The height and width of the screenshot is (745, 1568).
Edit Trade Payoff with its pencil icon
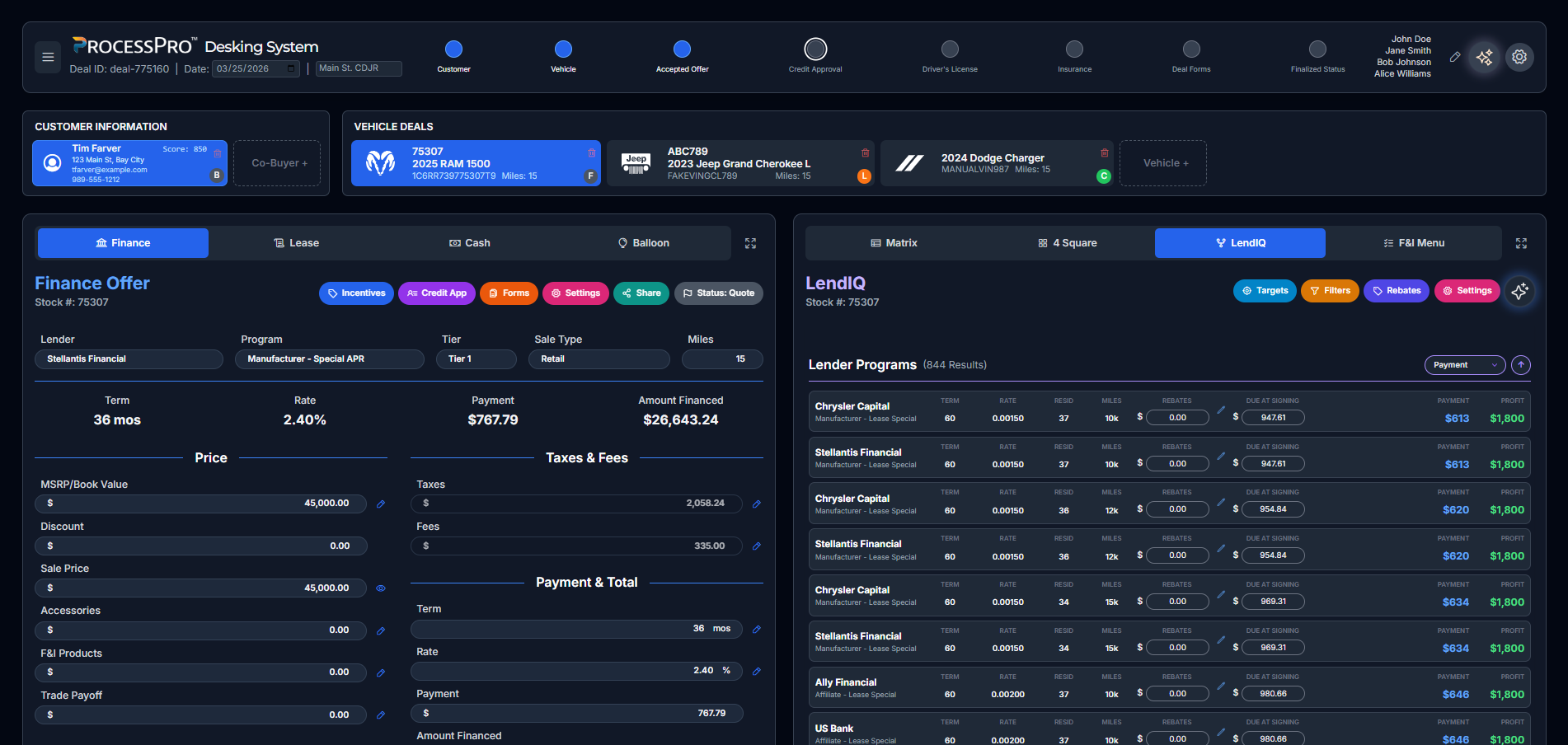point(381,715)
